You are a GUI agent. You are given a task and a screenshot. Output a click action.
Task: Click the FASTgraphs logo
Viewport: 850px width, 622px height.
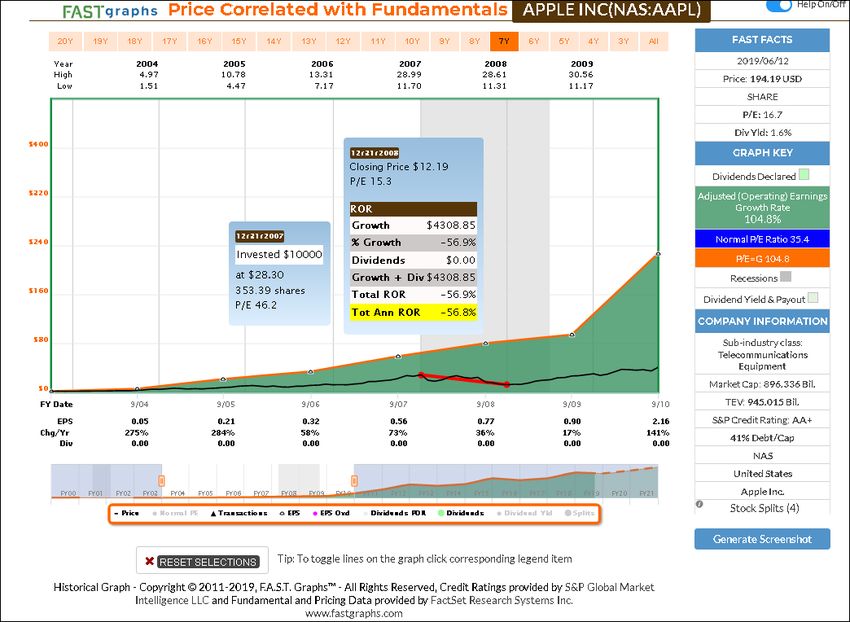click(110, 11)
